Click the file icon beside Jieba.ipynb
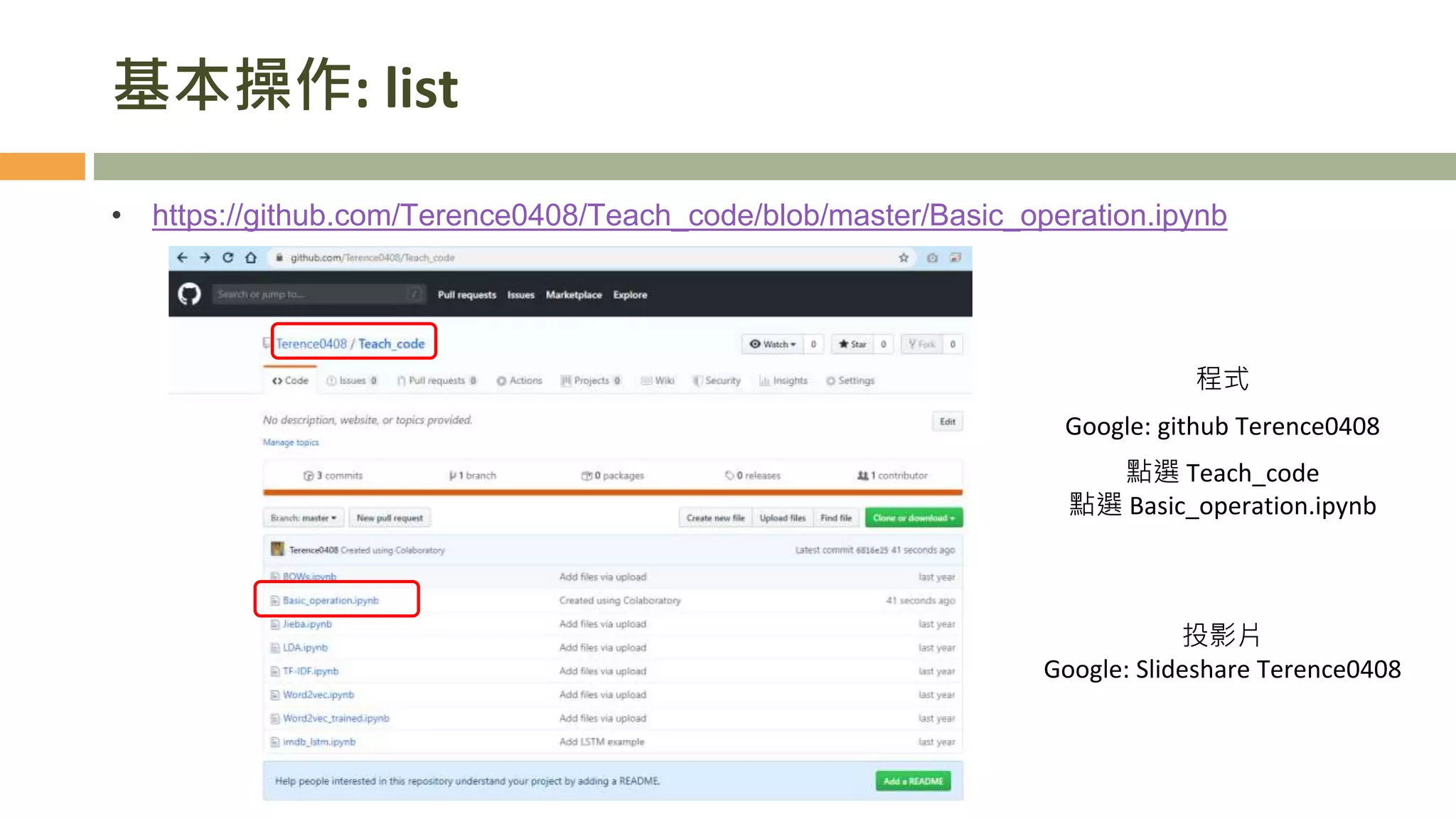 pos(274,624)
